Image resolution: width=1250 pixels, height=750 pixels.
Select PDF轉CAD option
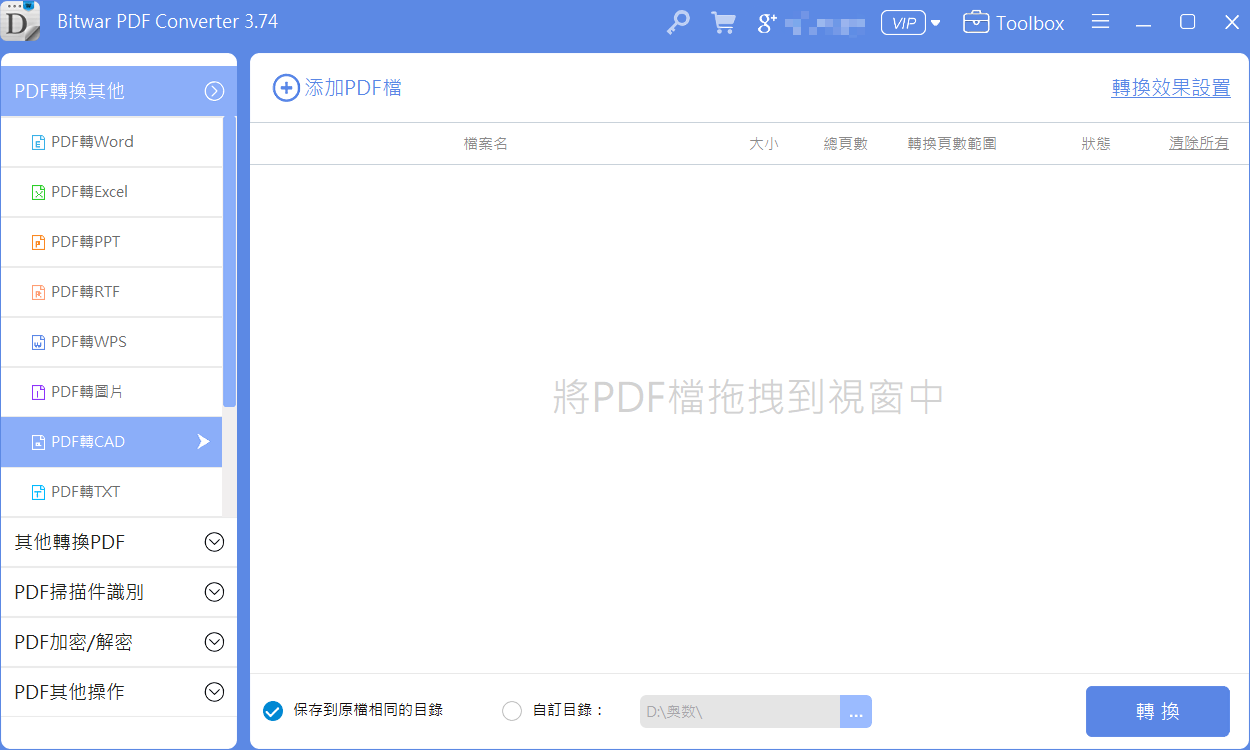click(111, 442)
